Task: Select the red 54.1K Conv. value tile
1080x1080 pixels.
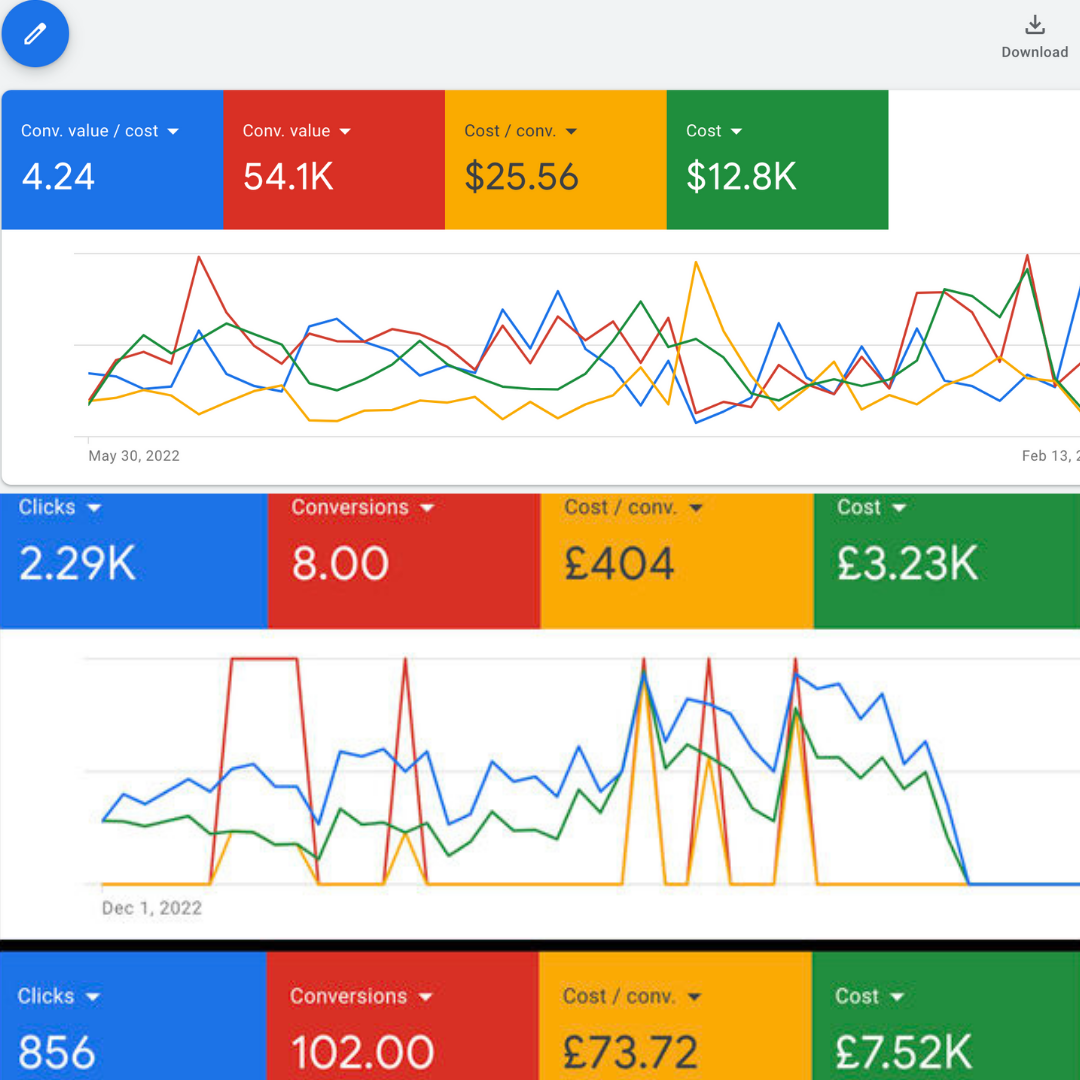Action: click(334, 160)
